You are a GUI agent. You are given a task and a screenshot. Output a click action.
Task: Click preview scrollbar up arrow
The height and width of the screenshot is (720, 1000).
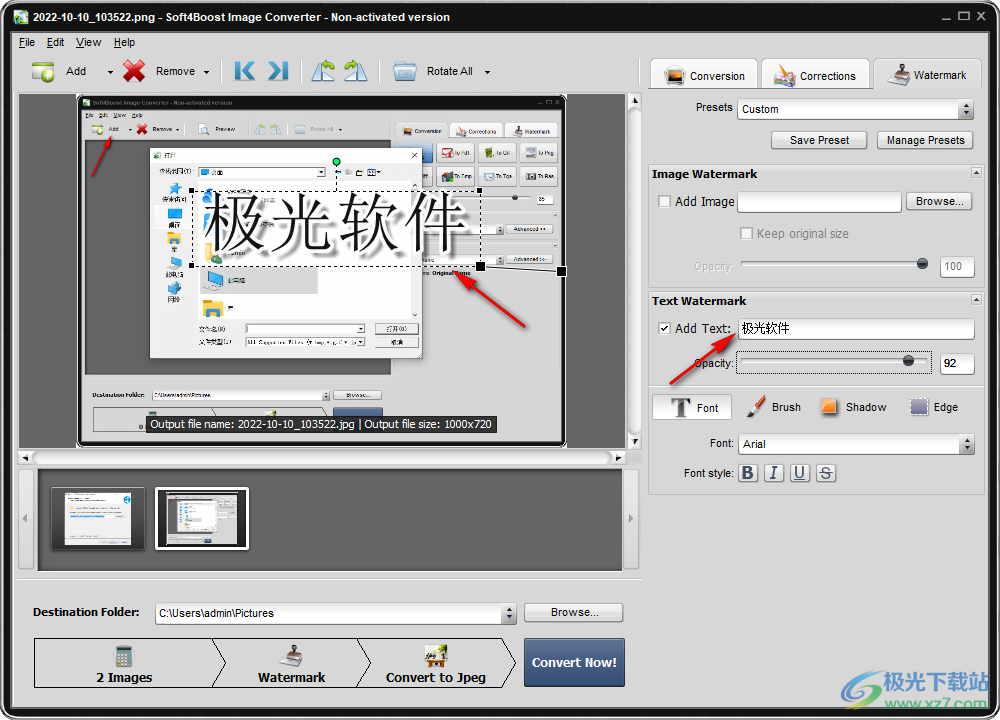tap(635, 101)
